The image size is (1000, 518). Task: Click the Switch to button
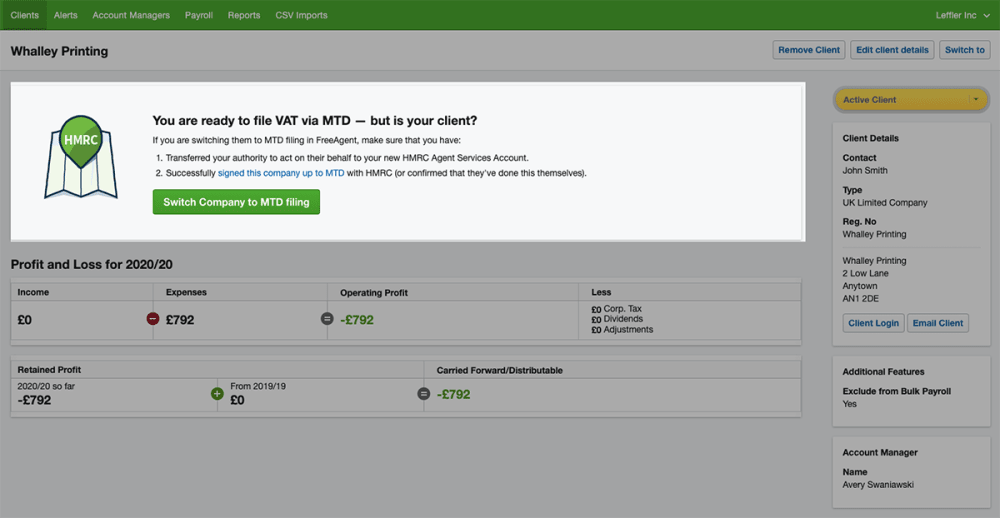[964, 50]
